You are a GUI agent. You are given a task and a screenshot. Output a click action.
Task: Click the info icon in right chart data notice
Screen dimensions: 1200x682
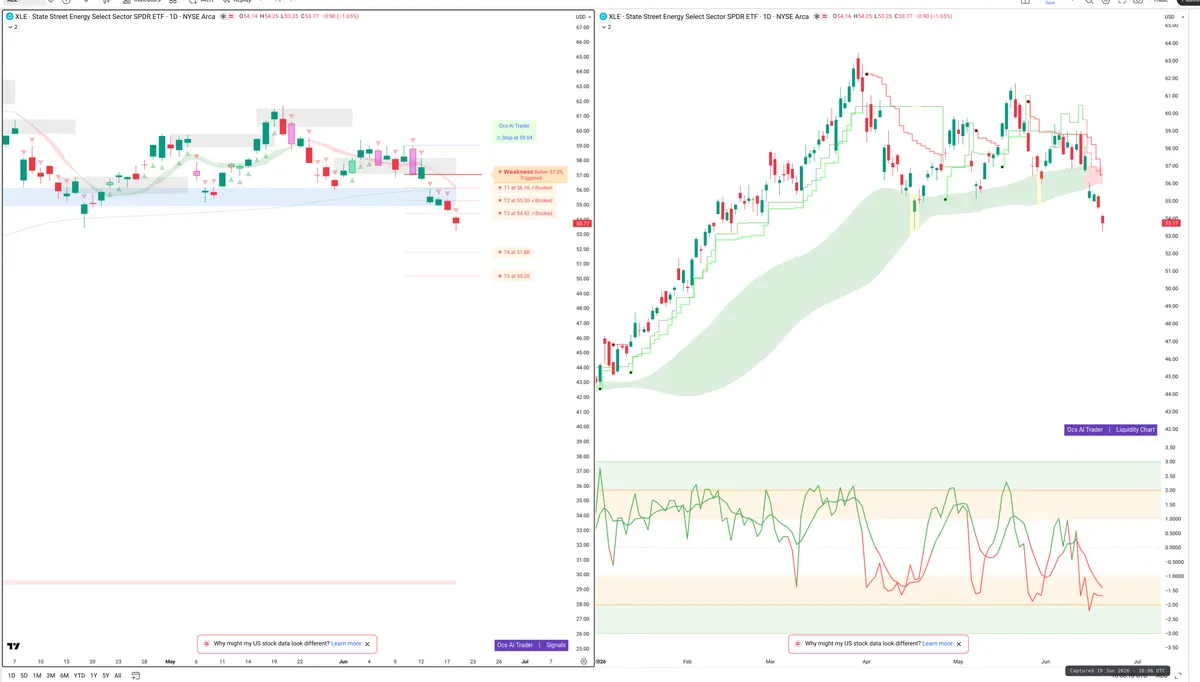[797, 644]
